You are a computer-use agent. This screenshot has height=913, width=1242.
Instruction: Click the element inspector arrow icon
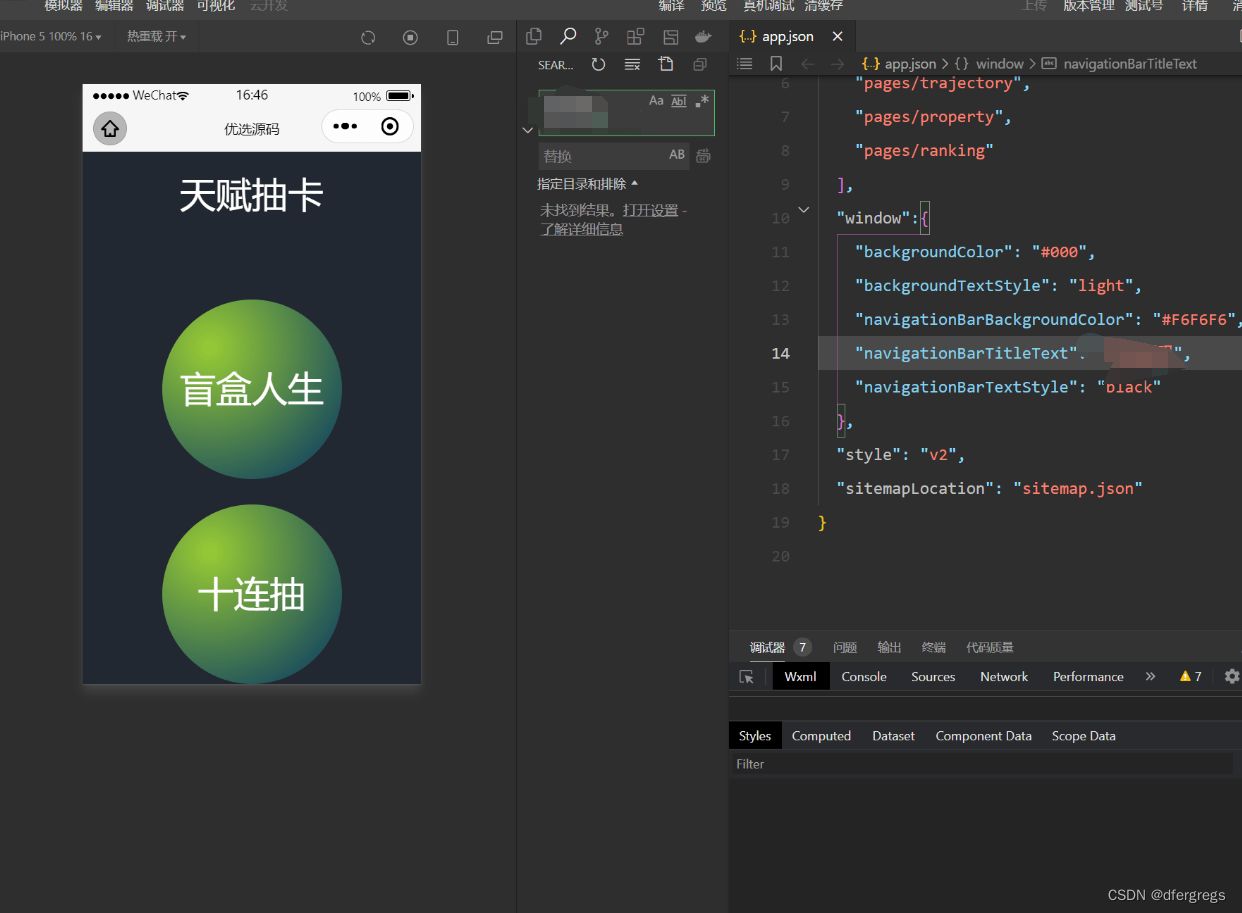(746, 677)
